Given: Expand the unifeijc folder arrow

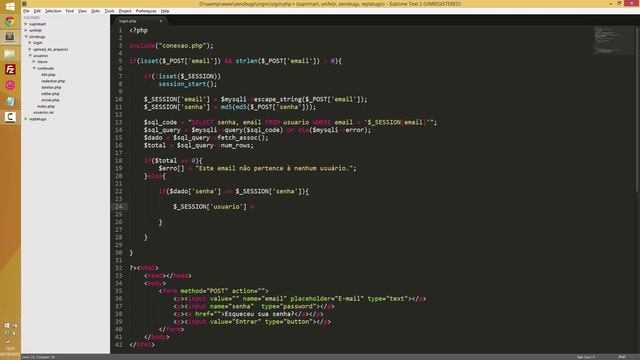Looking at the screenshot, I should [x=26, y=30].
